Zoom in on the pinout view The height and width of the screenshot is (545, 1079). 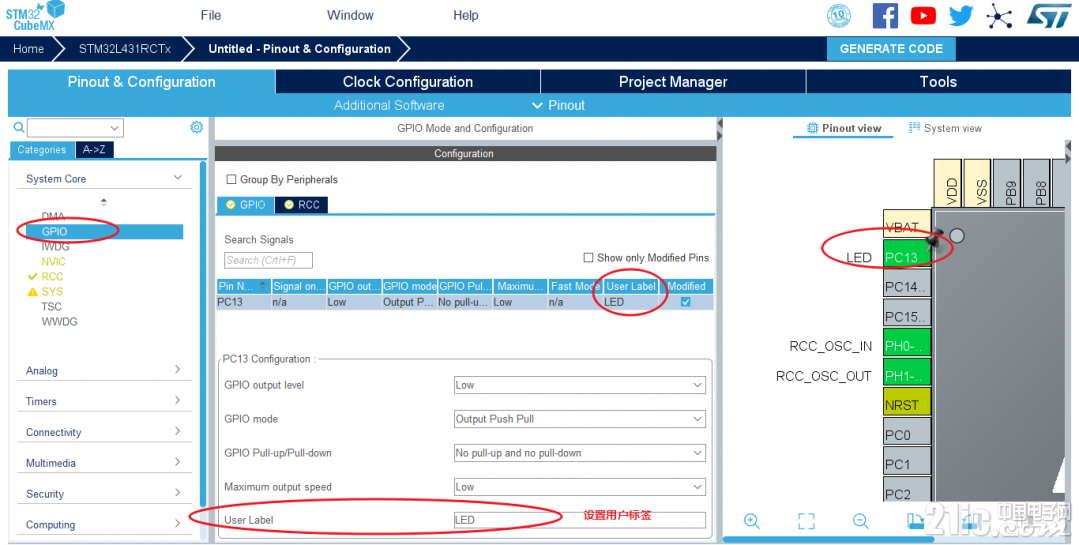click(x=751, y=521)
